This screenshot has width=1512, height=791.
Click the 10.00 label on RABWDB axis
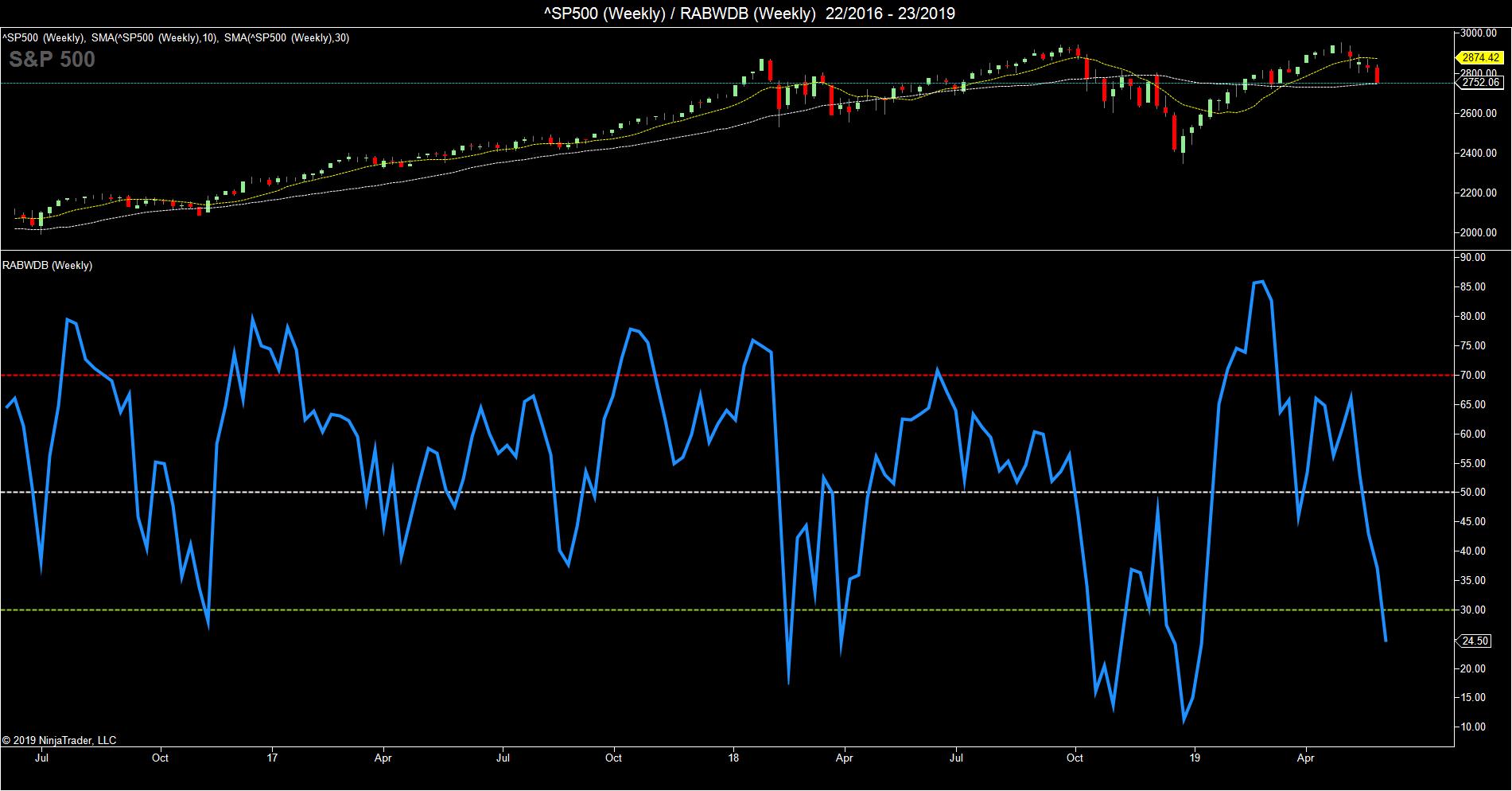click(x=1476, y=727)
